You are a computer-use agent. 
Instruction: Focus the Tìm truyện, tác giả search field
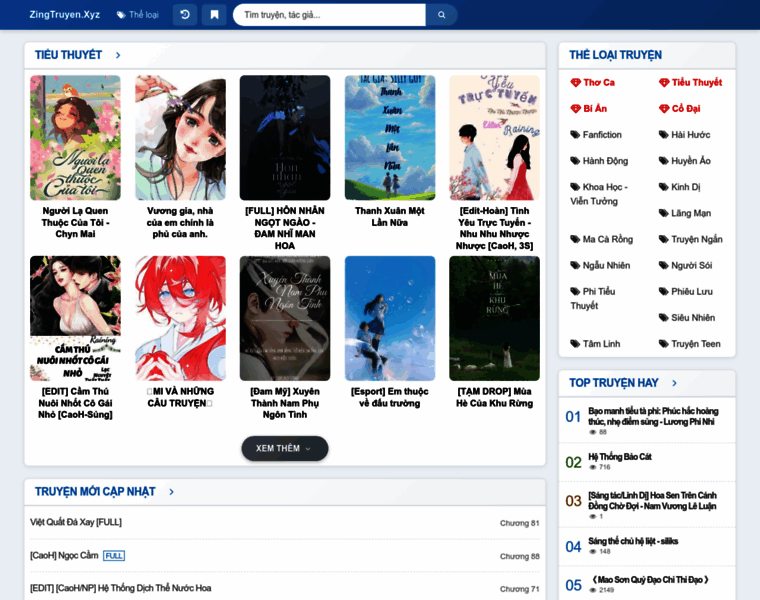coord(330,15)
